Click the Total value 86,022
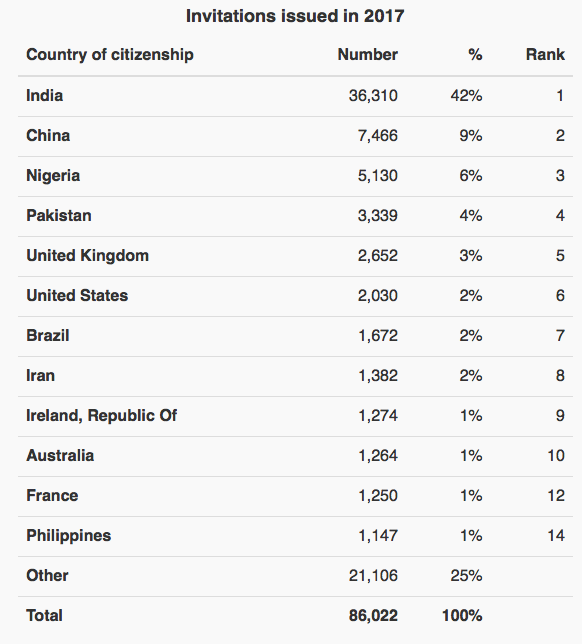The height and width of the screenshot is (644, 582). pos(373,616)
